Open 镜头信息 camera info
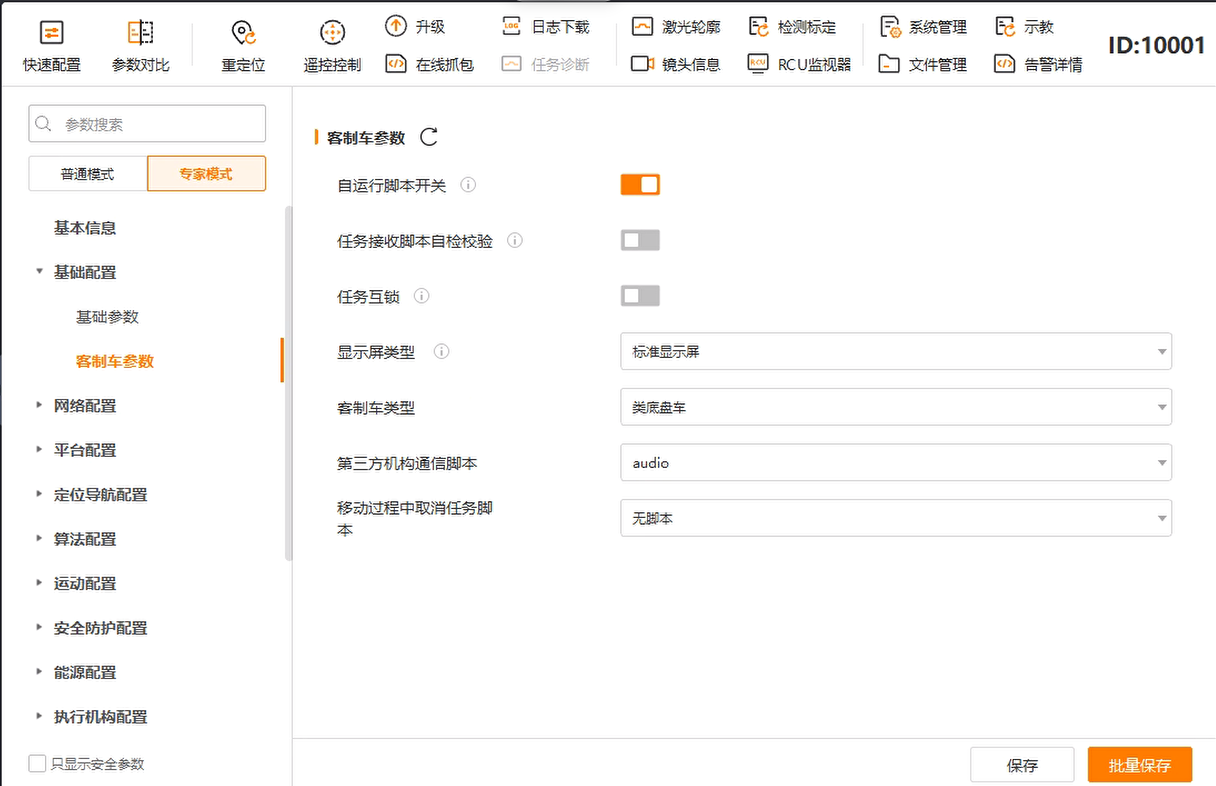Image resolution: width=1216 pixels, height=786 pixels. click(676, 64)
